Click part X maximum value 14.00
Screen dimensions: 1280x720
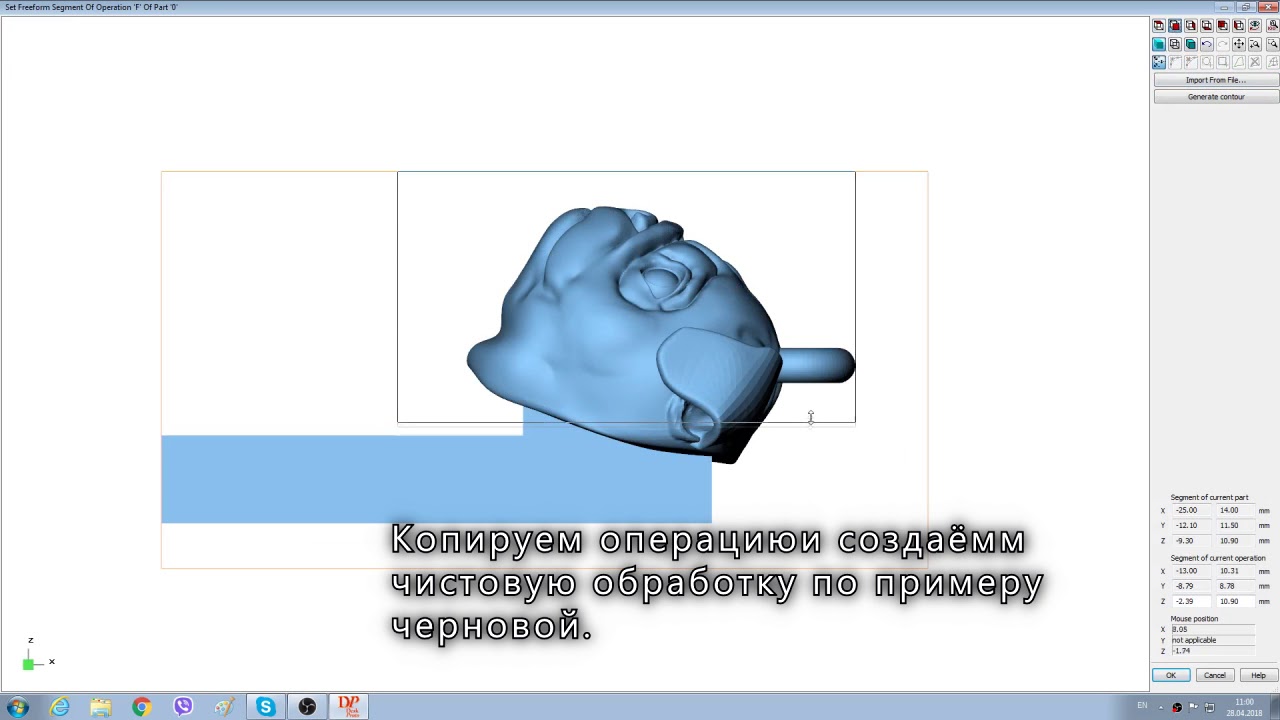(x=1235, y=510)
